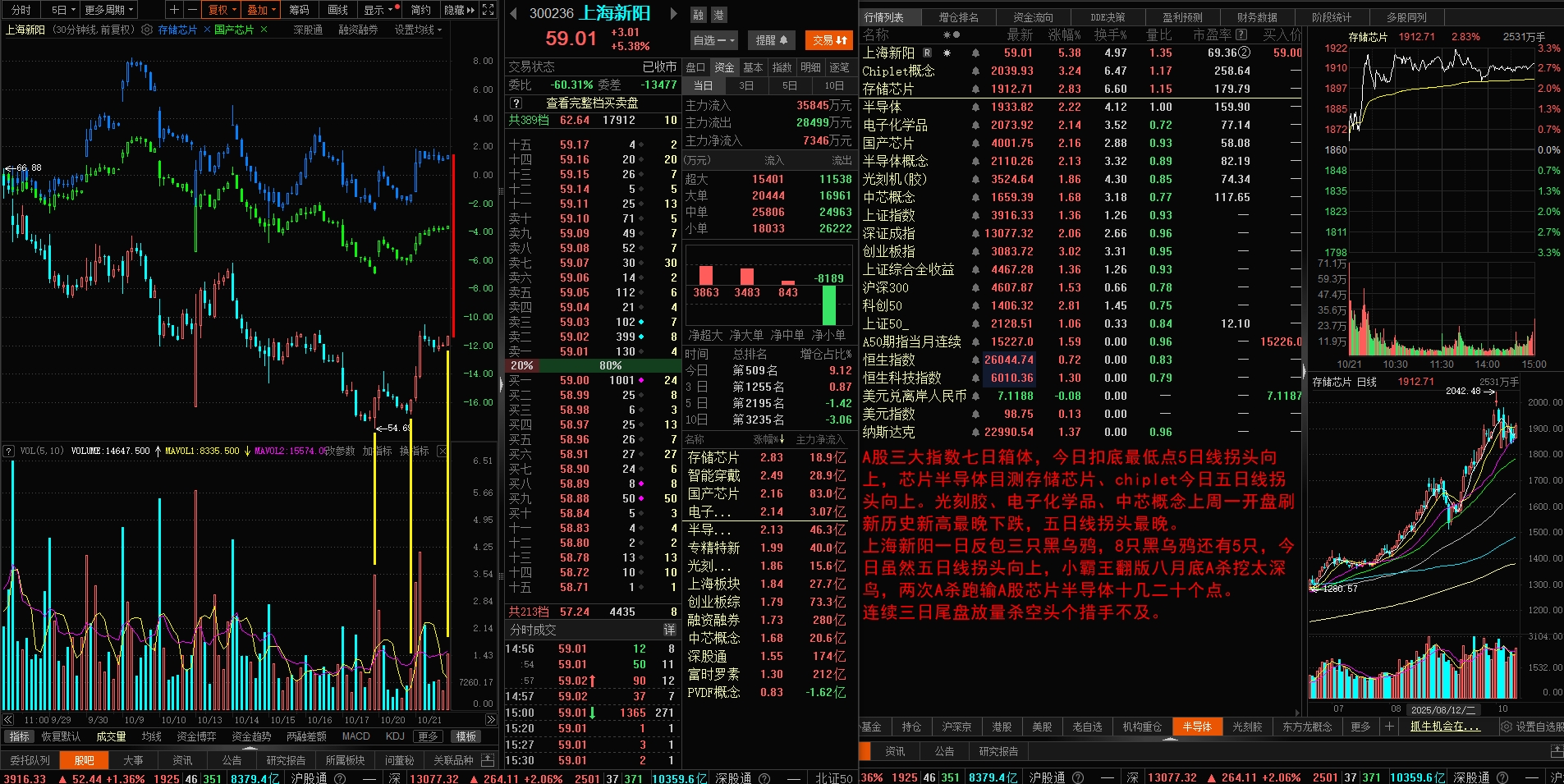Add new watchlist tab plus icon
Screen dimensions: 1564x784
coord(1389,727)
